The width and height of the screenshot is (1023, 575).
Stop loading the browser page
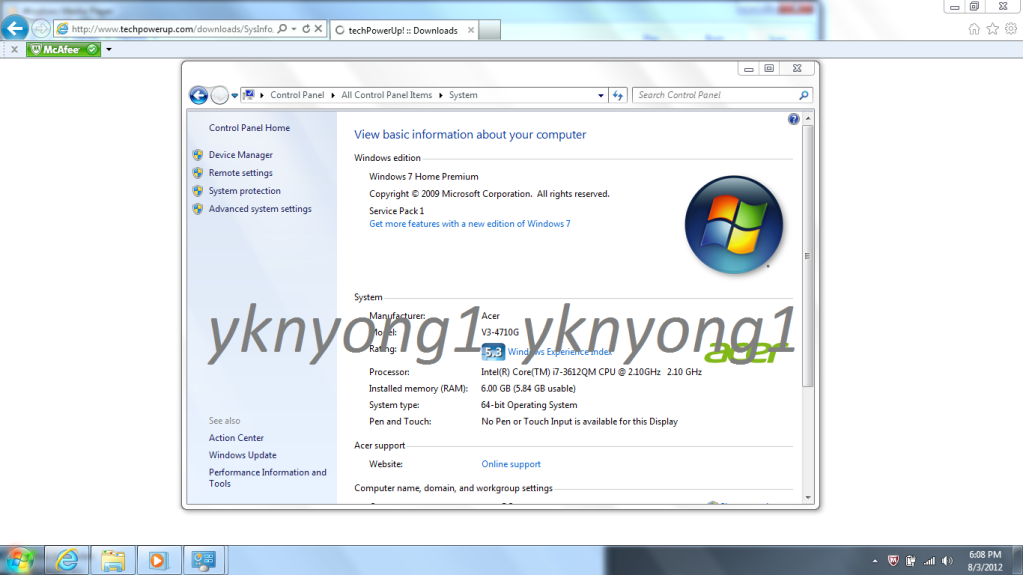[x=318, y=29]
